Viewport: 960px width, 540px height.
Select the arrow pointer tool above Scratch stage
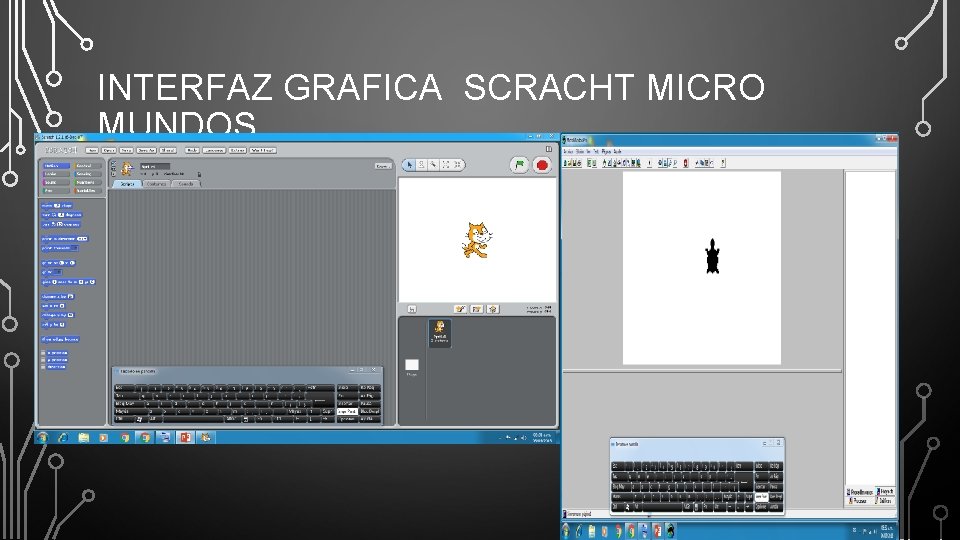click(410, 165)
